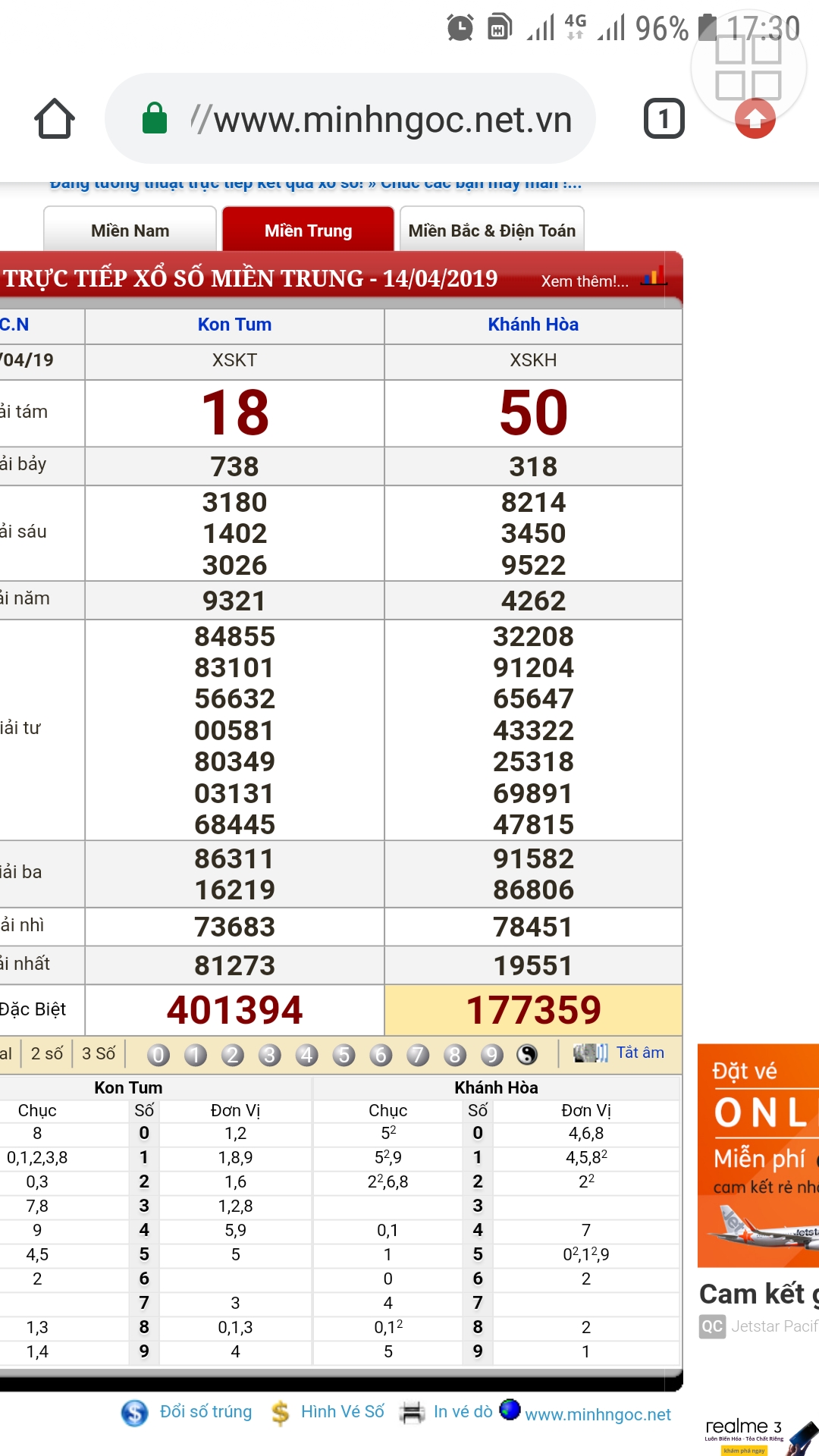Open In vé dò link
Viewport: 819px width, 1456px height.
tap(463, 1412)
